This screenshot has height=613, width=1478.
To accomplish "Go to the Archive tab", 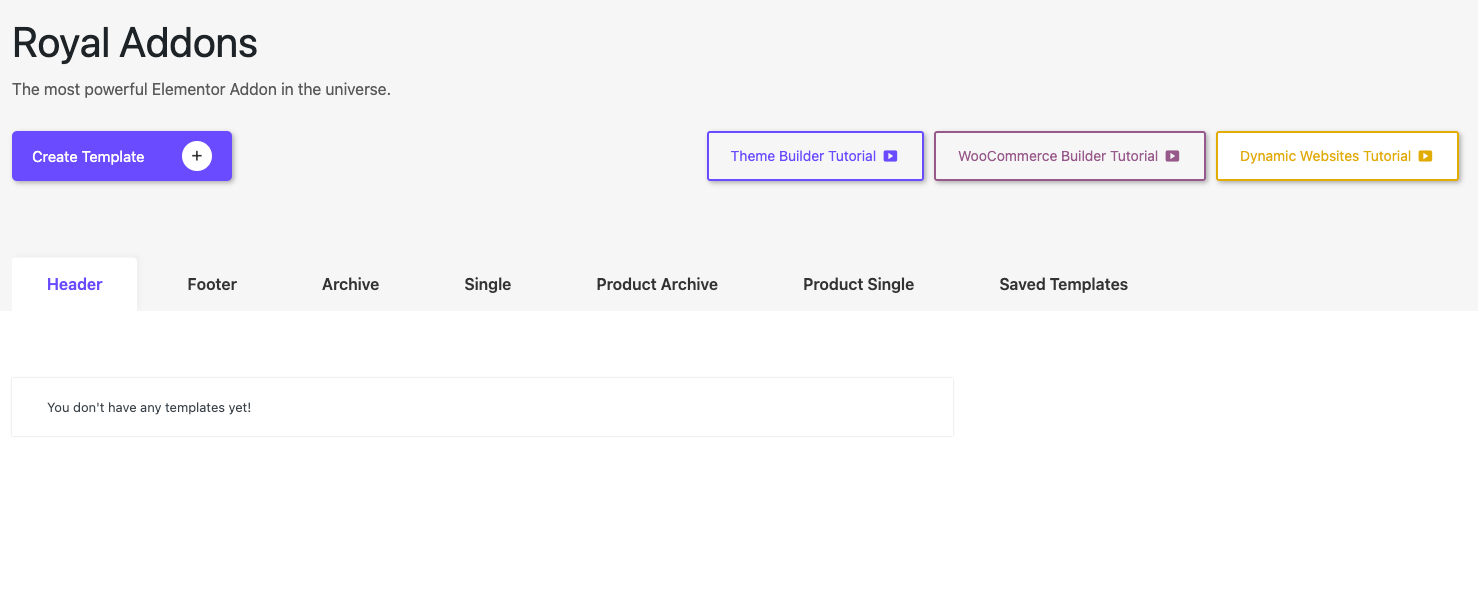I will (x=350, y=284).
